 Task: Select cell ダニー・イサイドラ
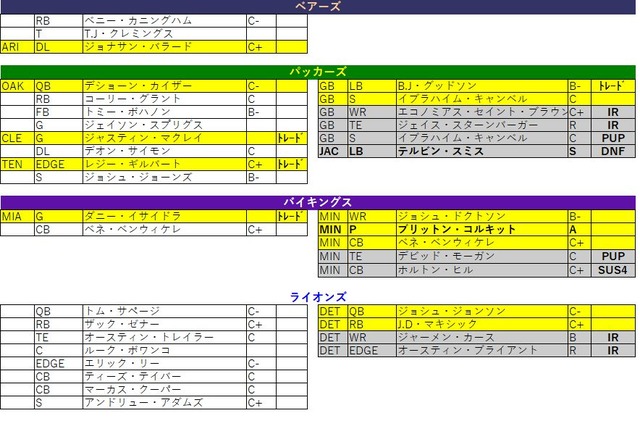(x=164, y=216)
